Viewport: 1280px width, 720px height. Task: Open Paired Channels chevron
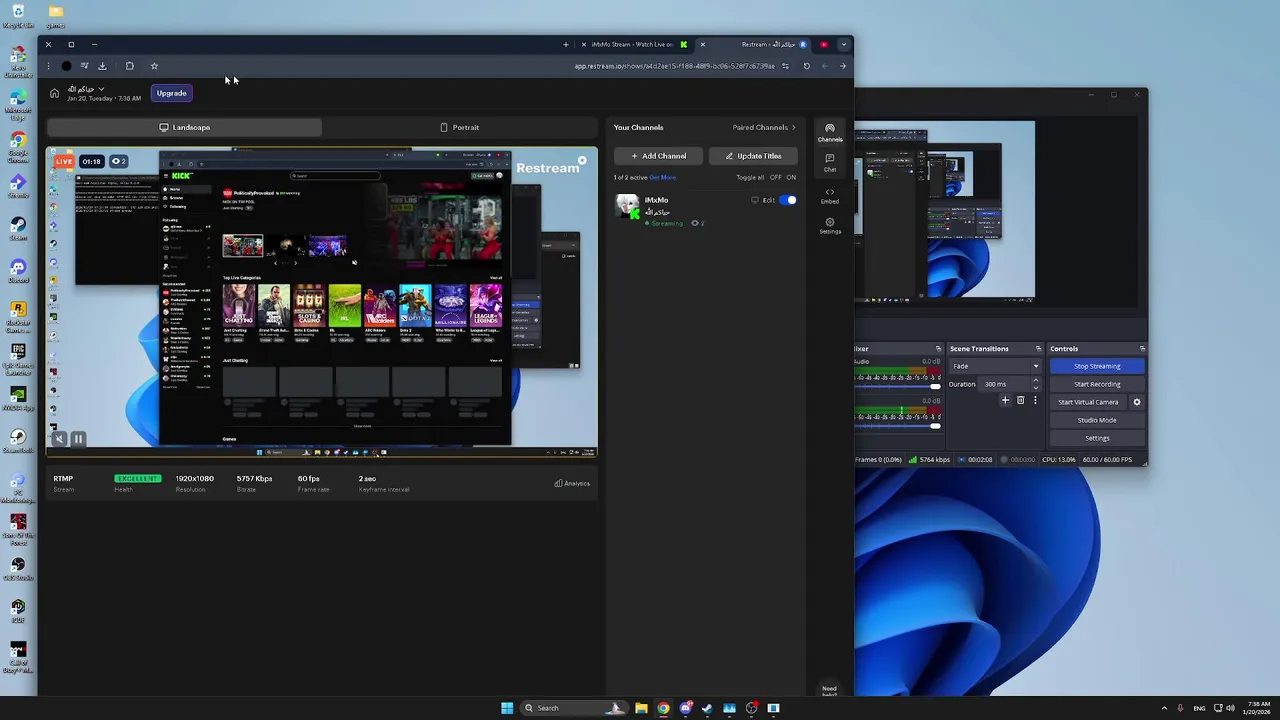point(794,127)
